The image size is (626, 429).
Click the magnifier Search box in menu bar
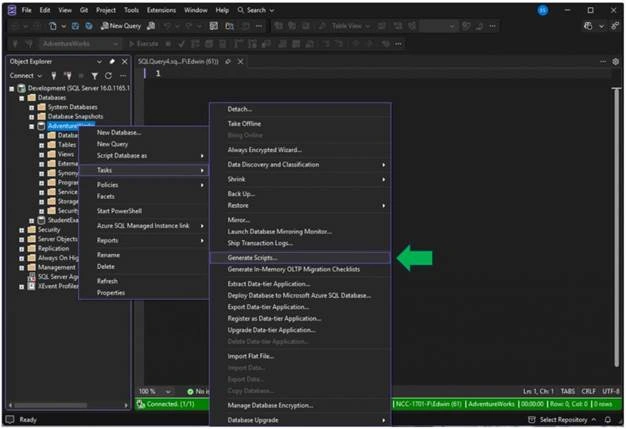256,10
